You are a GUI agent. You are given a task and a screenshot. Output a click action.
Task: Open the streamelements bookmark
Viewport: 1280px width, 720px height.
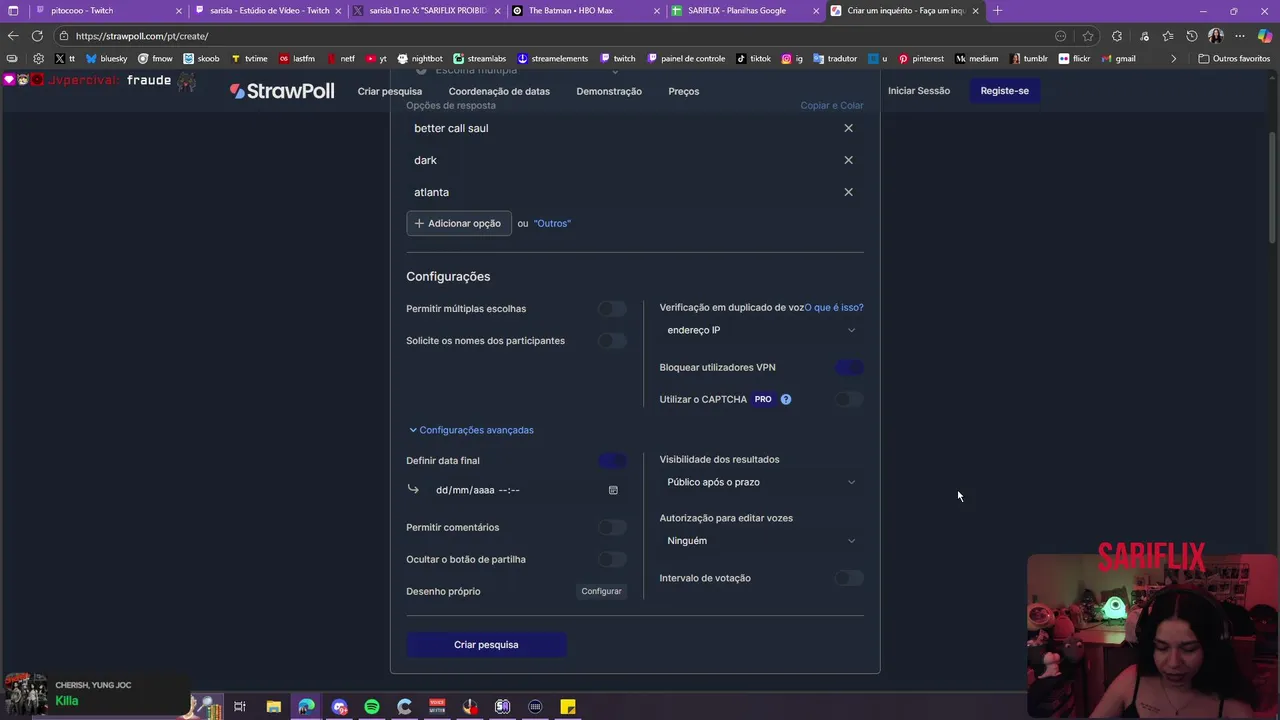pyautogui.click(x=552, y=59)
